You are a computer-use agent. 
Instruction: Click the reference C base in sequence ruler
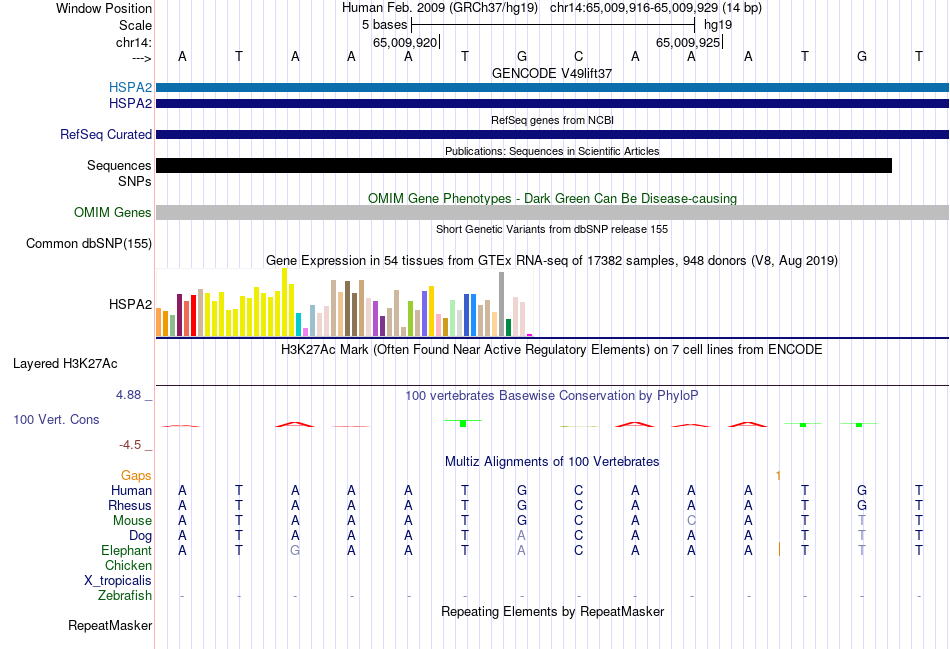(579, 56)
